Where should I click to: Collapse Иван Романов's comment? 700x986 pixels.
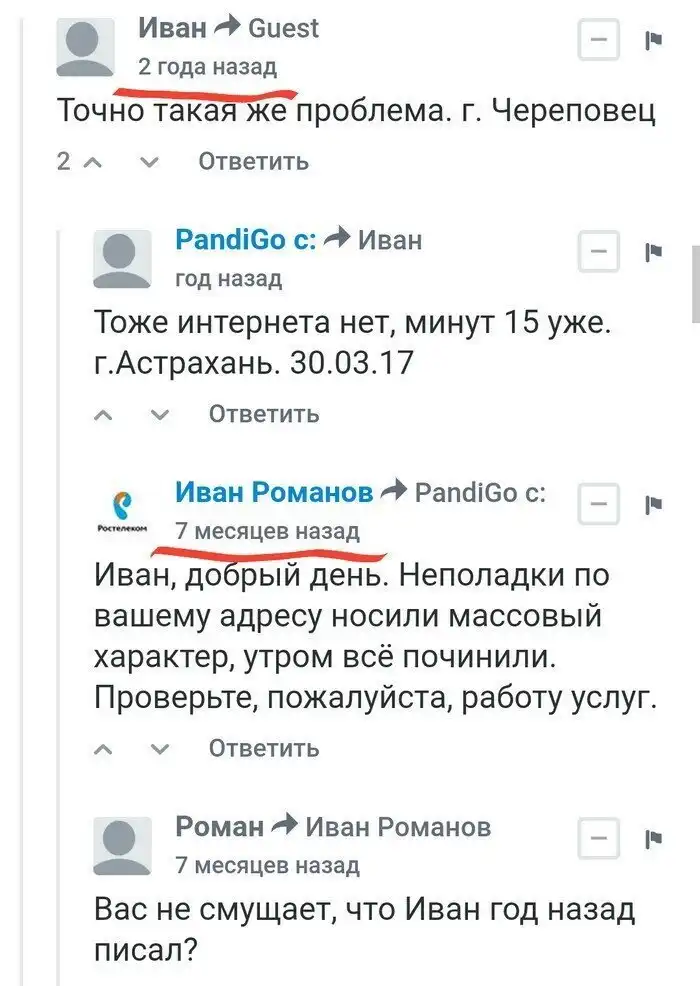[599, 503]
